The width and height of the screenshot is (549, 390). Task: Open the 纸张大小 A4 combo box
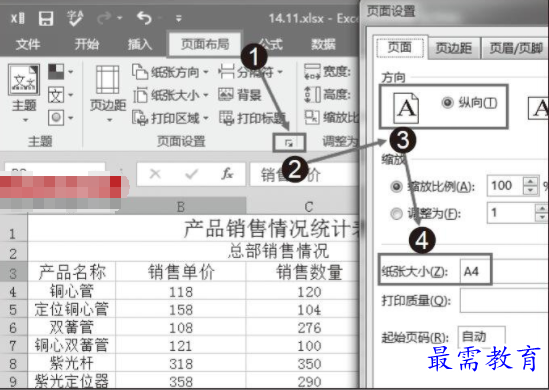click(503, 271)
